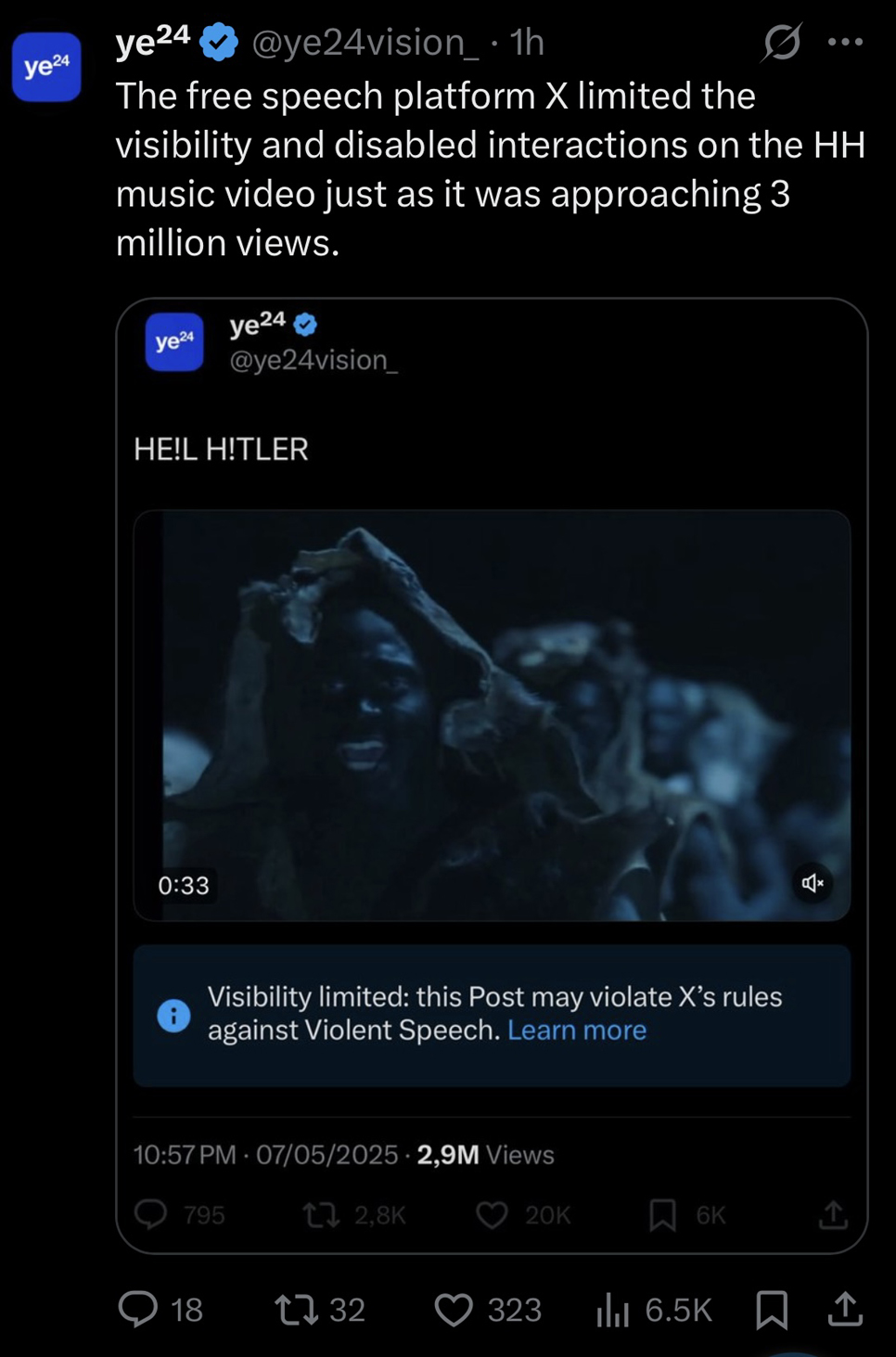Click the quoted post's share icon

(x=833, y=1215)
